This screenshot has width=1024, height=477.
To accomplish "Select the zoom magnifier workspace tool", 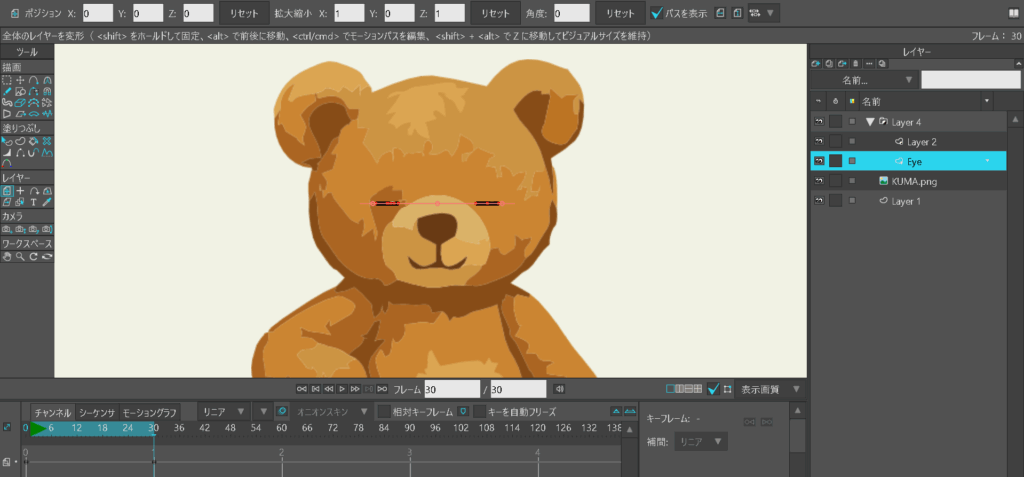I will [x=20, y=256].
